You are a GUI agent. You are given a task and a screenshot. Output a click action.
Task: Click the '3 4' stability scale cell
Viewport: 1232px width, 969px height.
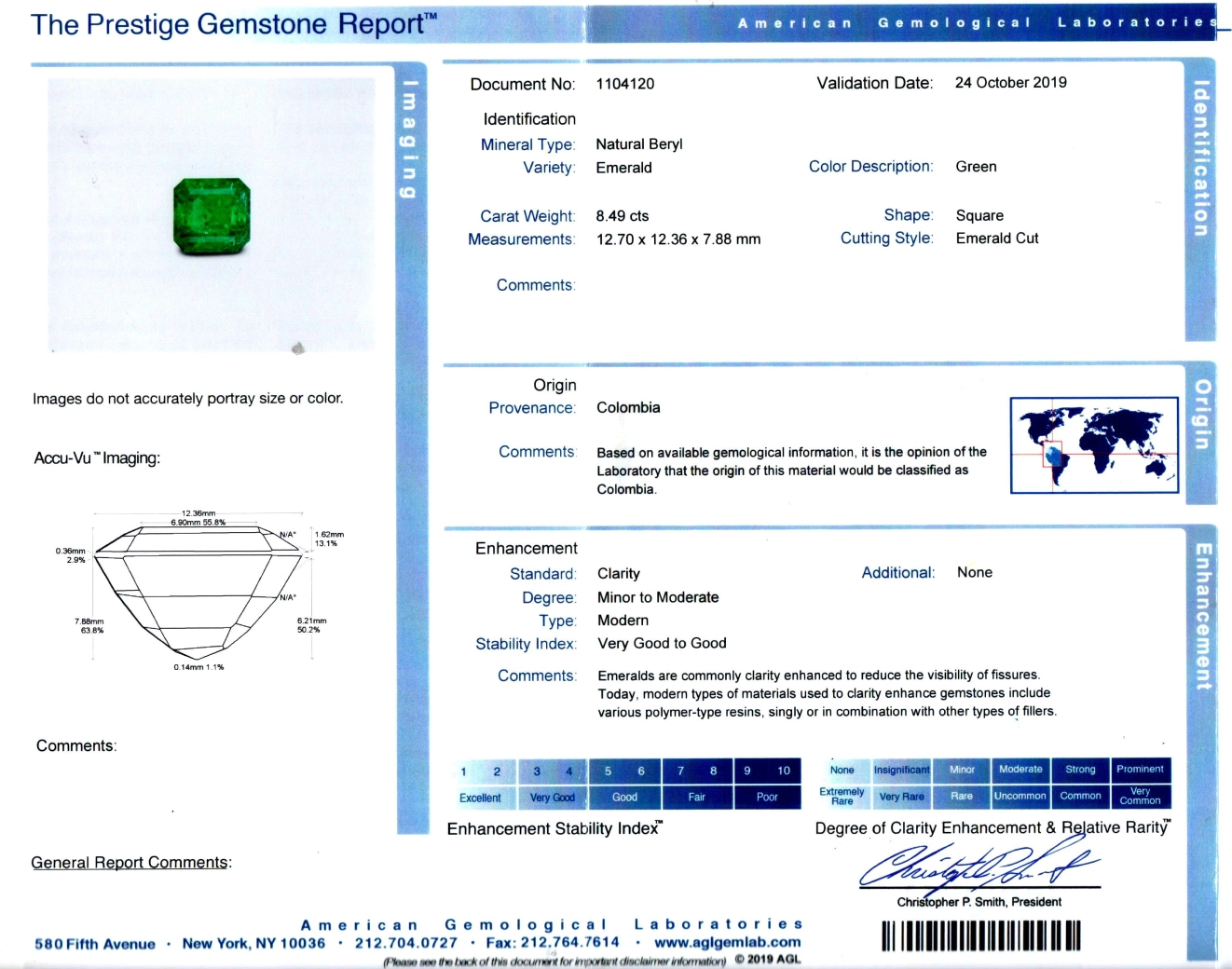coord(553,771)
